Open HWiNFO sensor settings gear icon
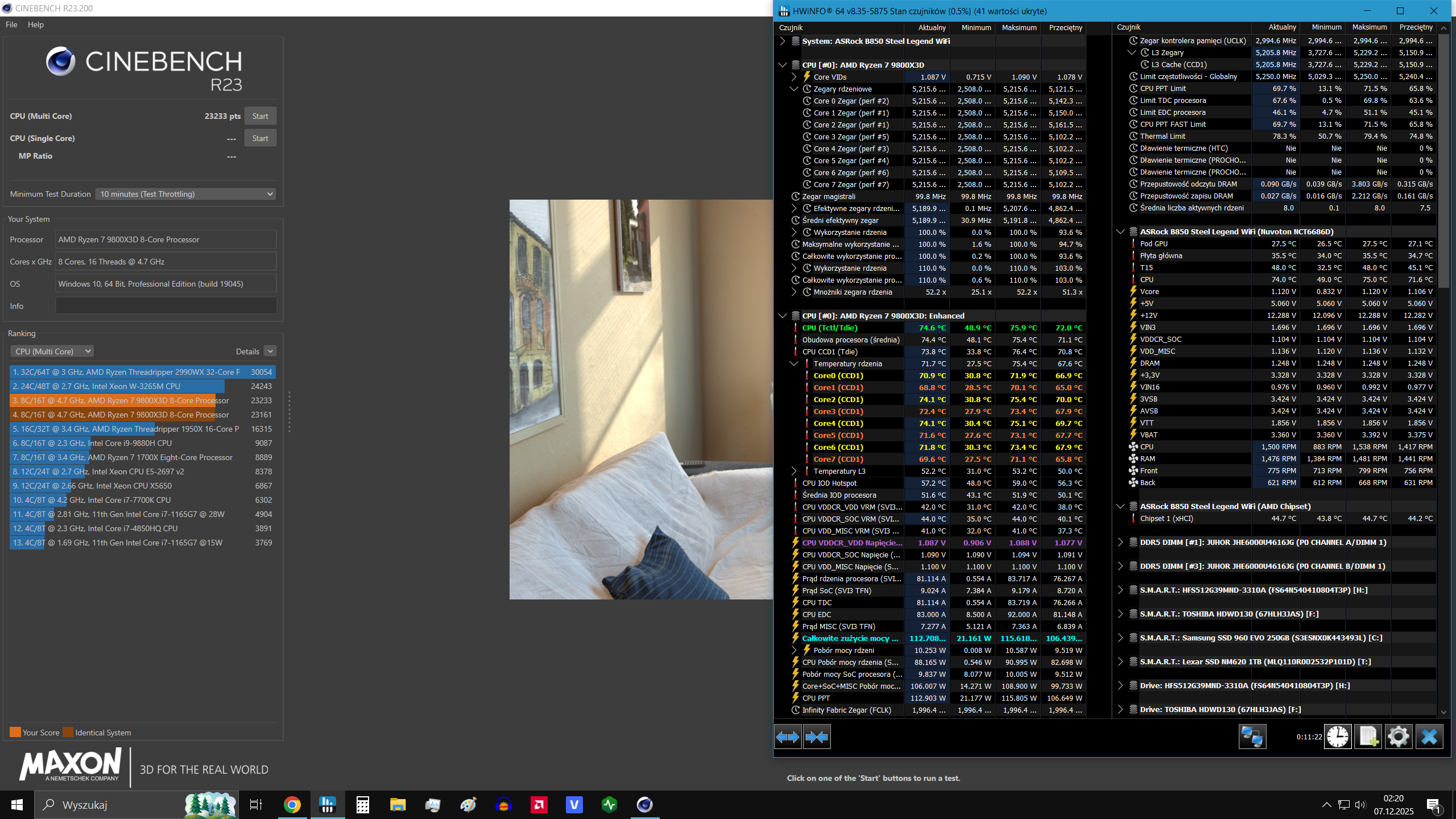The height and width of the screenshot is (819, 1456). (x=1399, y=737)
